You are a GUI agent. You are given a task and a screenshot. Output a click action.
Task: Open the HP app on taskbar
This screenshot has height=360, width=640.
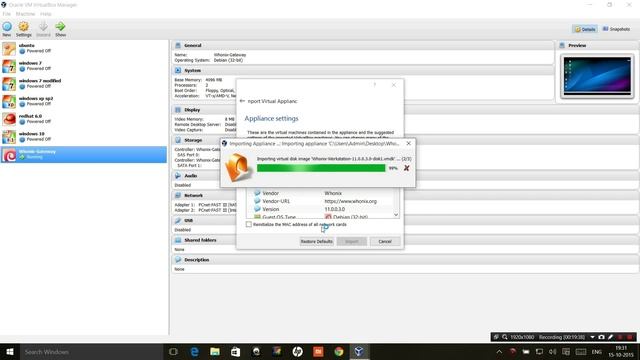pyautogui.click(x=297, y=351)
